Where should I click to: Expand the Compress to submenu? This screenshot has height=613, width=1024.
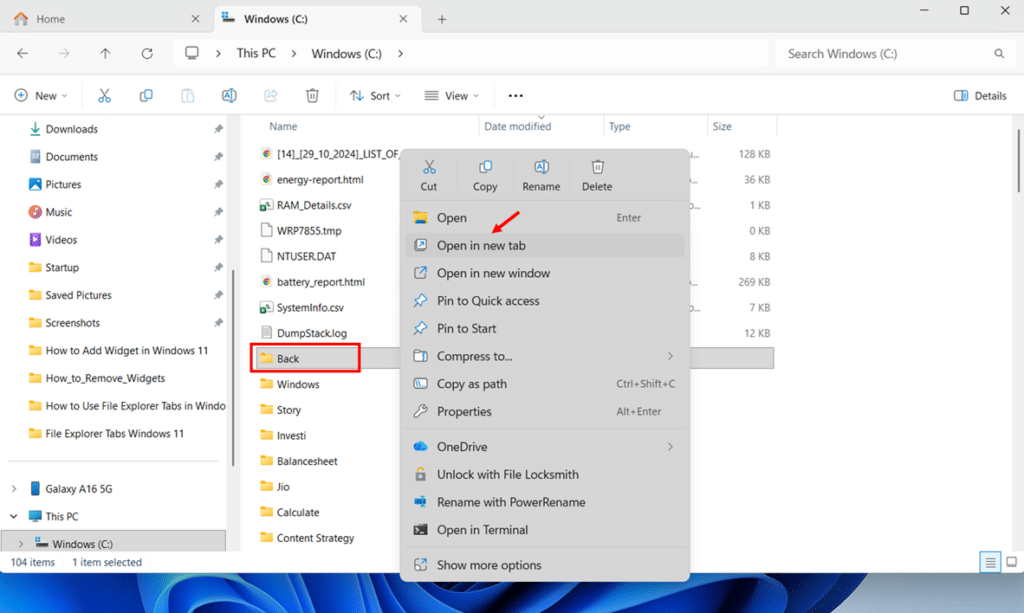point(670,356)
